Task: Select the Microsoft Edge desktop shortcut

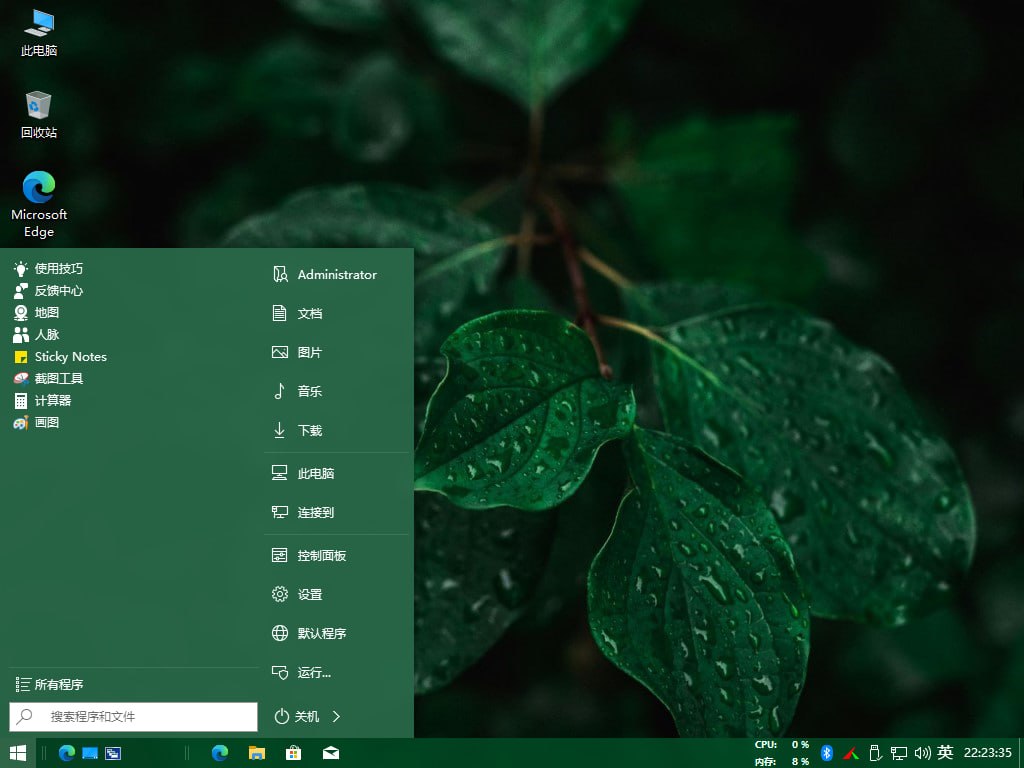Action: [39, 204]
